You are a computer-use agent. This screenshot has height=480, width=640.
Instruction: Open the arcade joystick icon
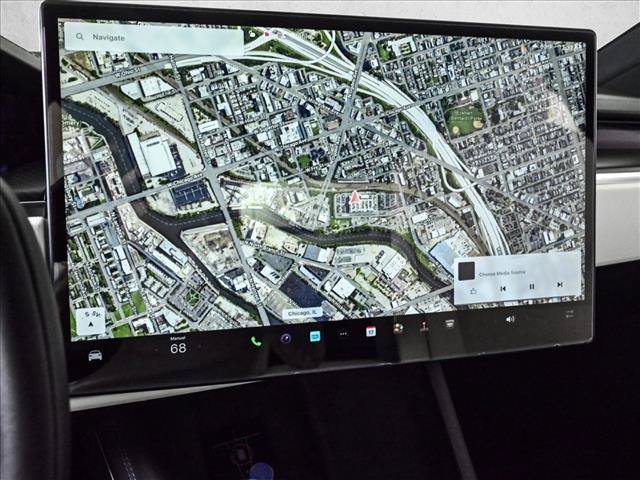coord(424,326)
